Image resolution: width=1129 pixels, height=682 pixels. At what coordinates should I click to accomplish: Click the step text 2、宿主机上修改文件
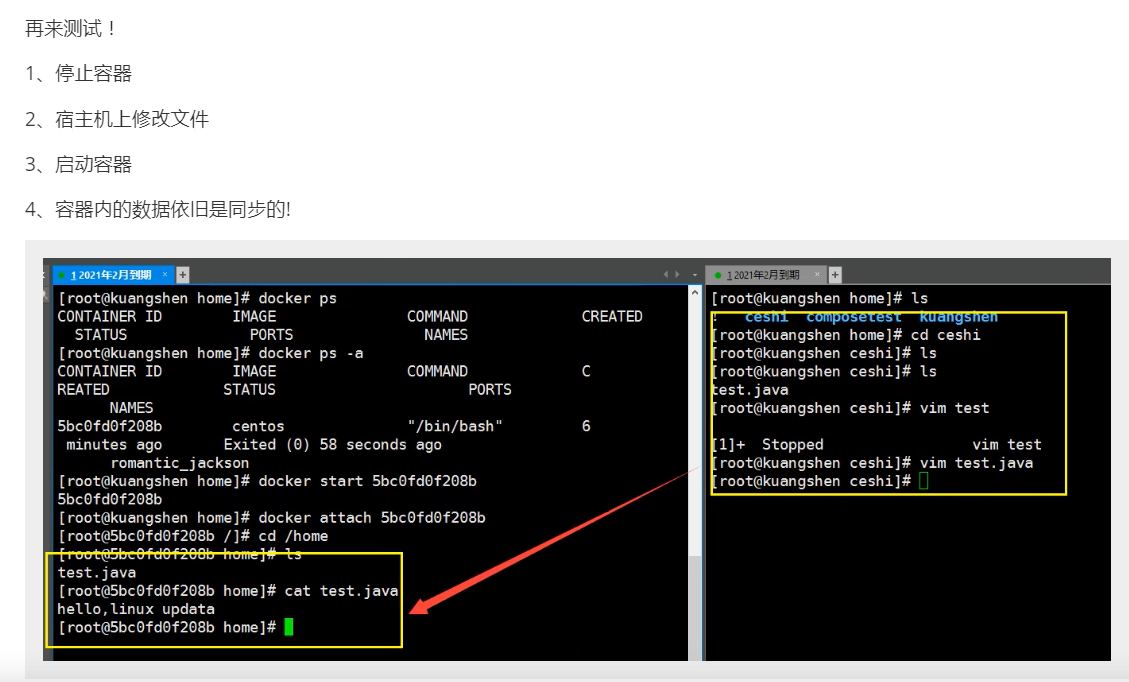[x=117, y=119]
